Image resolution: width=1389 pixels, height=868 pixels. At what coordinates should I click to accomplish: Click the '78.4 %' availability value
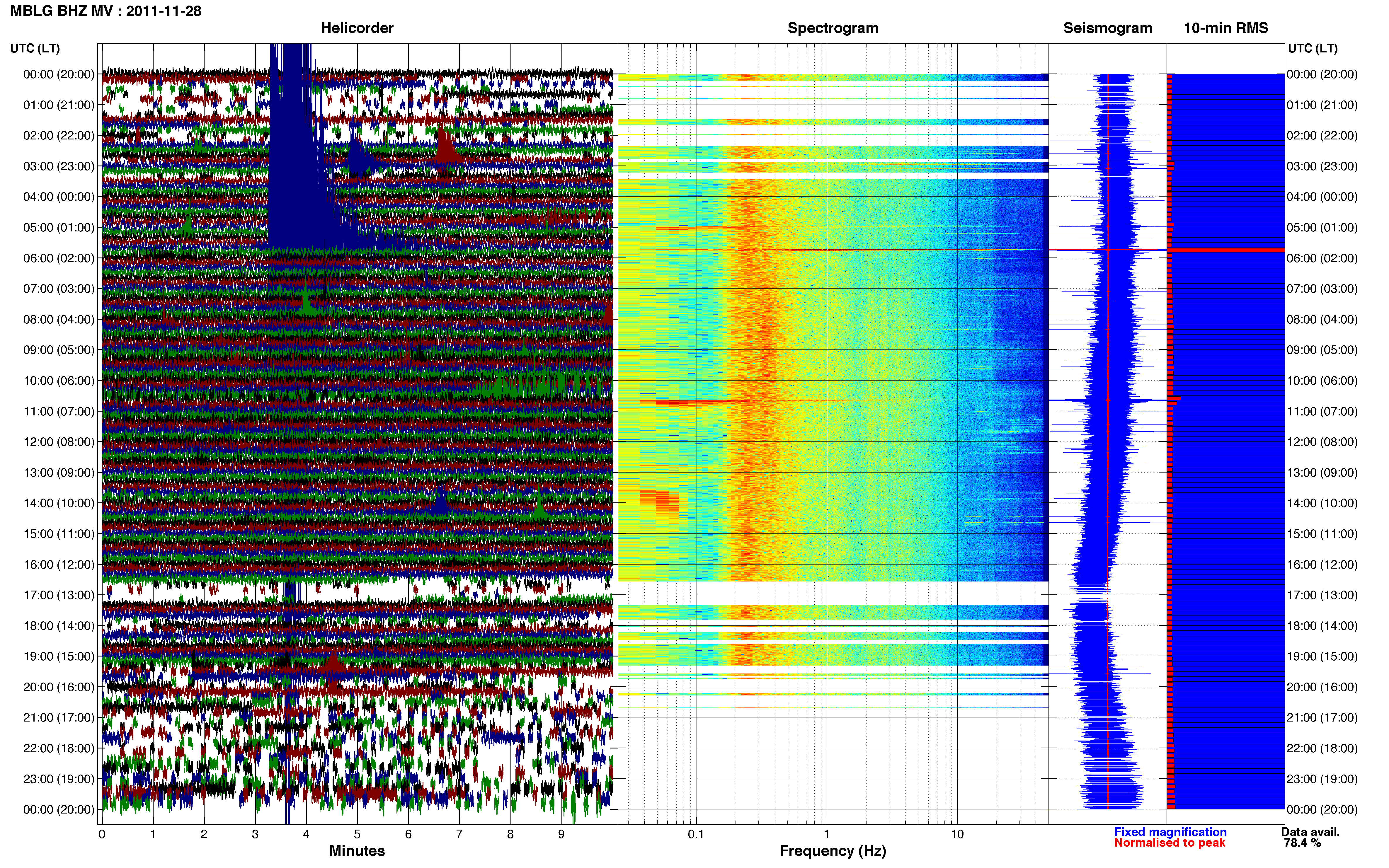point(1302,843)
